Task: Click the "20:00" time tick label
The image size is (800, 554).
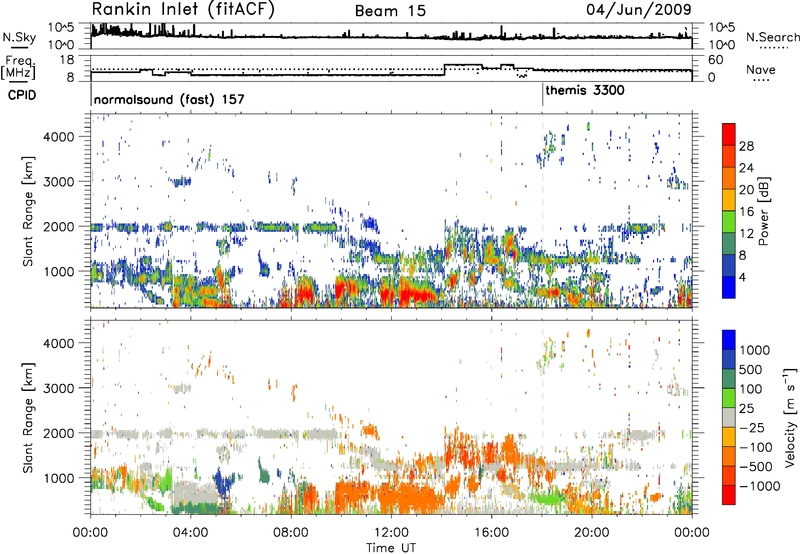Action: tap(592, 533)
